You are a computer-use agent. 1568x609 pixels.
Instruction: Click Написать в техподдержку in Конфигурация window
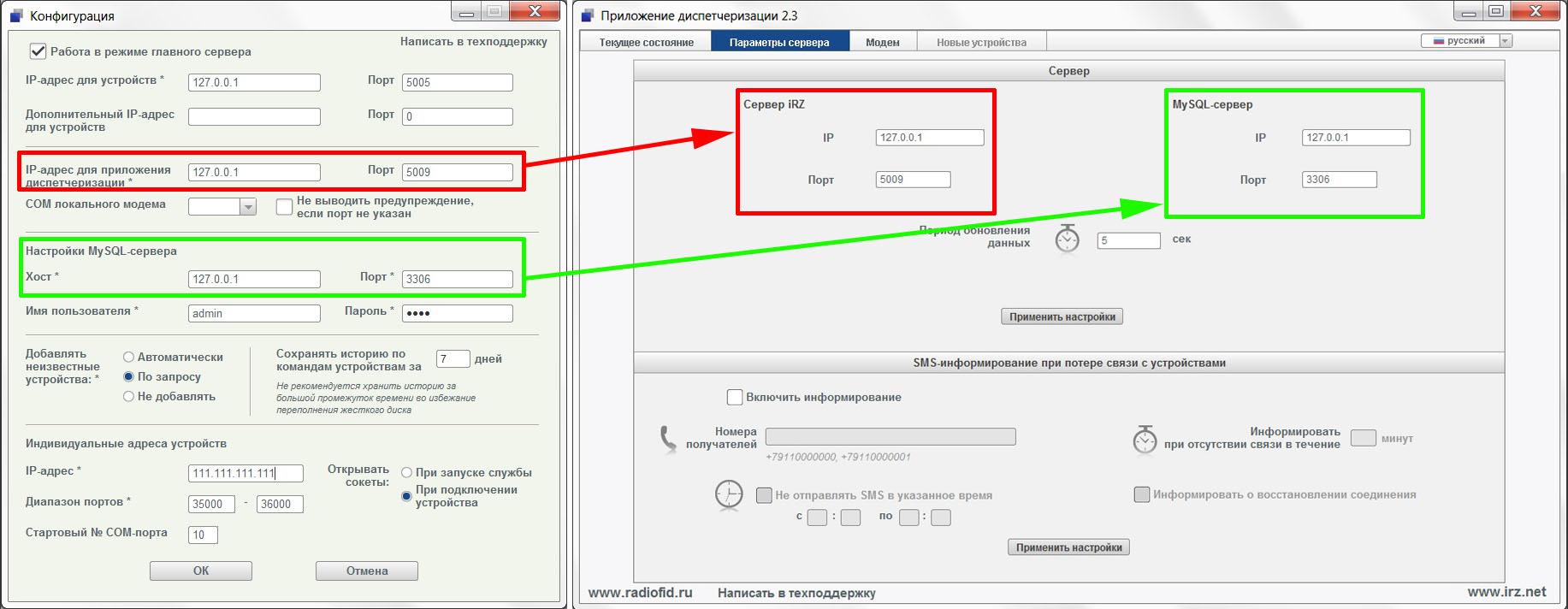click(474, 41)
